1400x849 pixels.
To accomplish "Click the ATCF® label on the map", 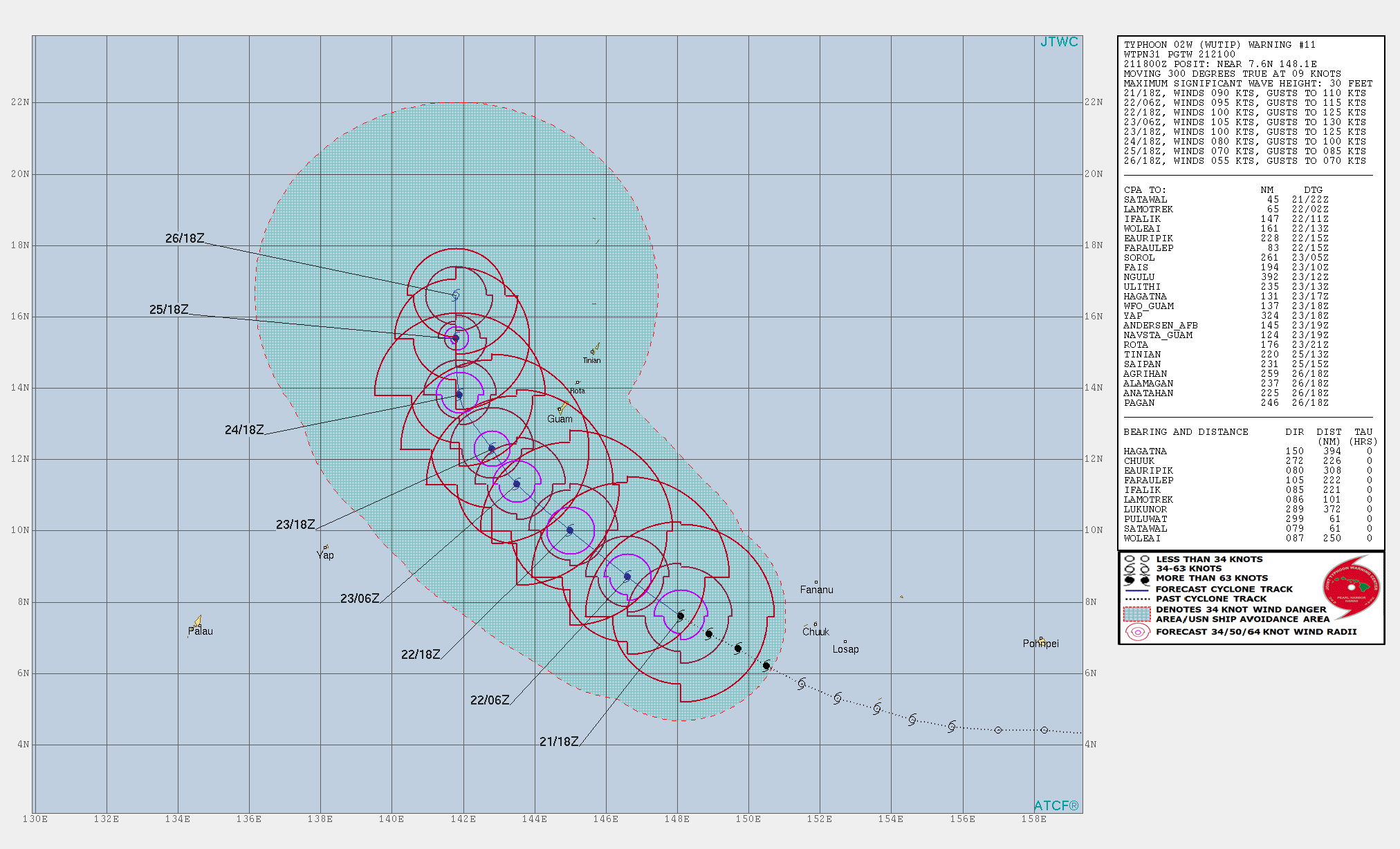I will [1056, 805].
